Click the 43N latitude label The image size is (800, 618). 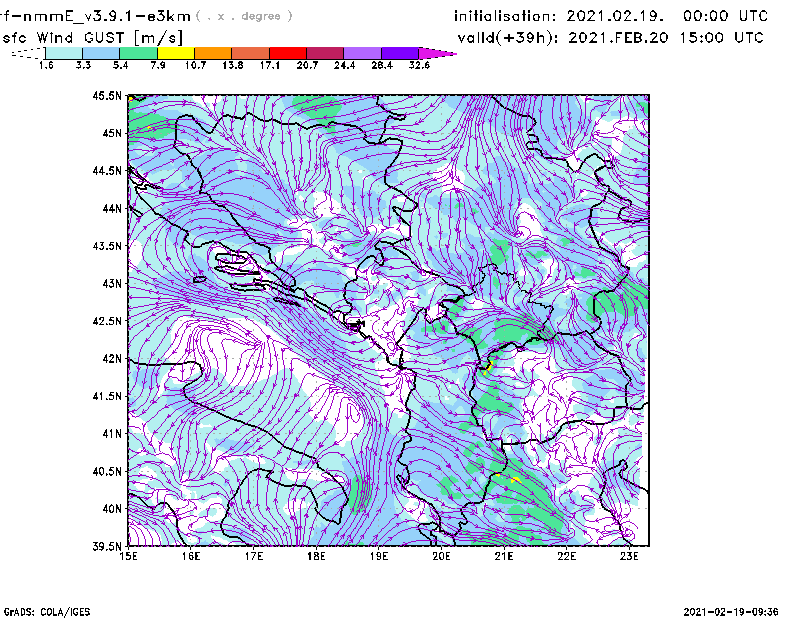tap(112, 283)
